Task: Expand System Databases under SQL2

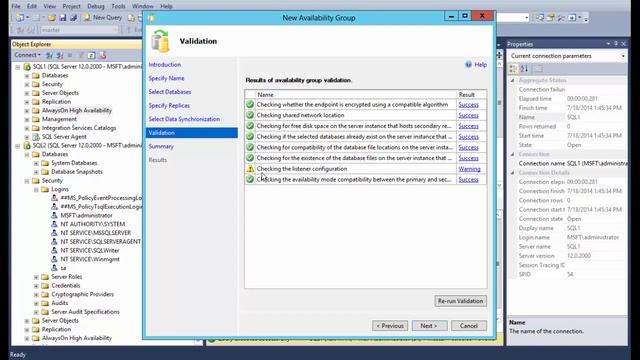Action: point(36,163)
